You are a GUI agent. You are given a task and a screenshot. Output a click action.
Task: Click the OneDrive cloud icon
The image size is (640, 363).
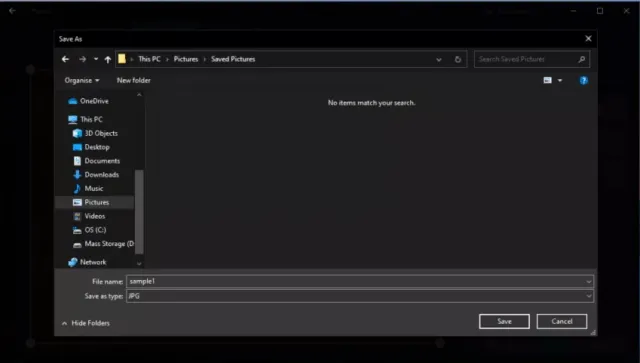pyautogui.click(x=73, y=101)
